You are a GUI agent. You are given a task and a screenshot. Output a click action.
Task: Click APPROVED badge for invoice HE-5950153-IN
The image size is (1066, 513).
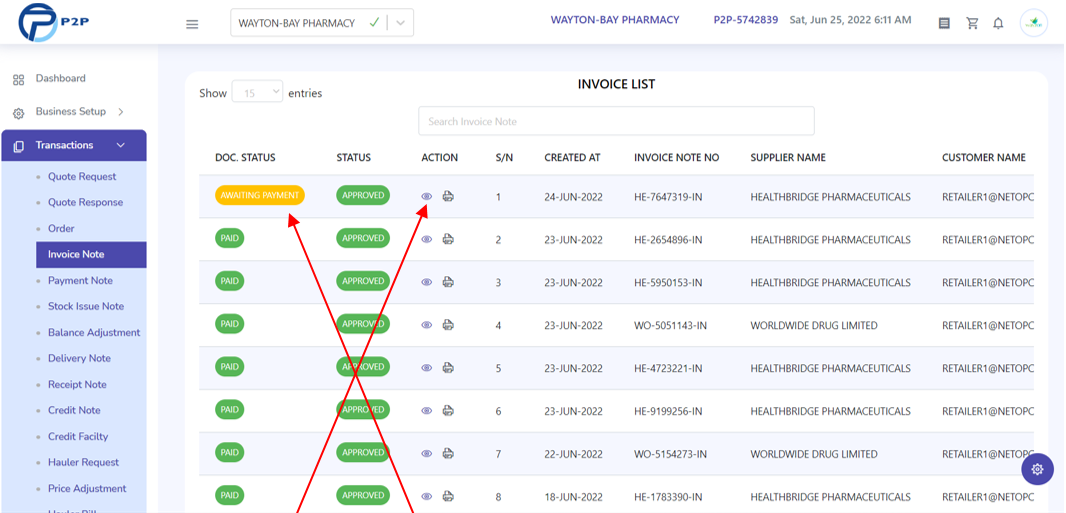point(363,281)
